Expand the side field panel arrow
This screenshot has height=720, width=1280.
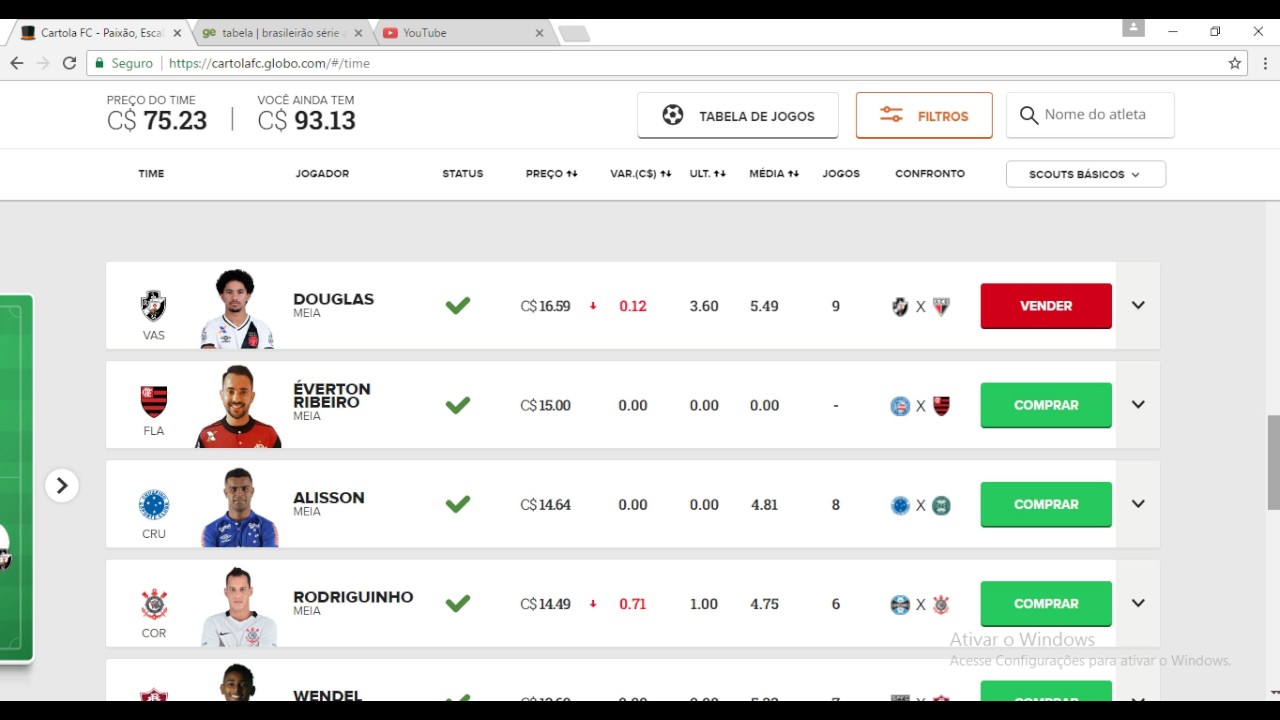61,485
